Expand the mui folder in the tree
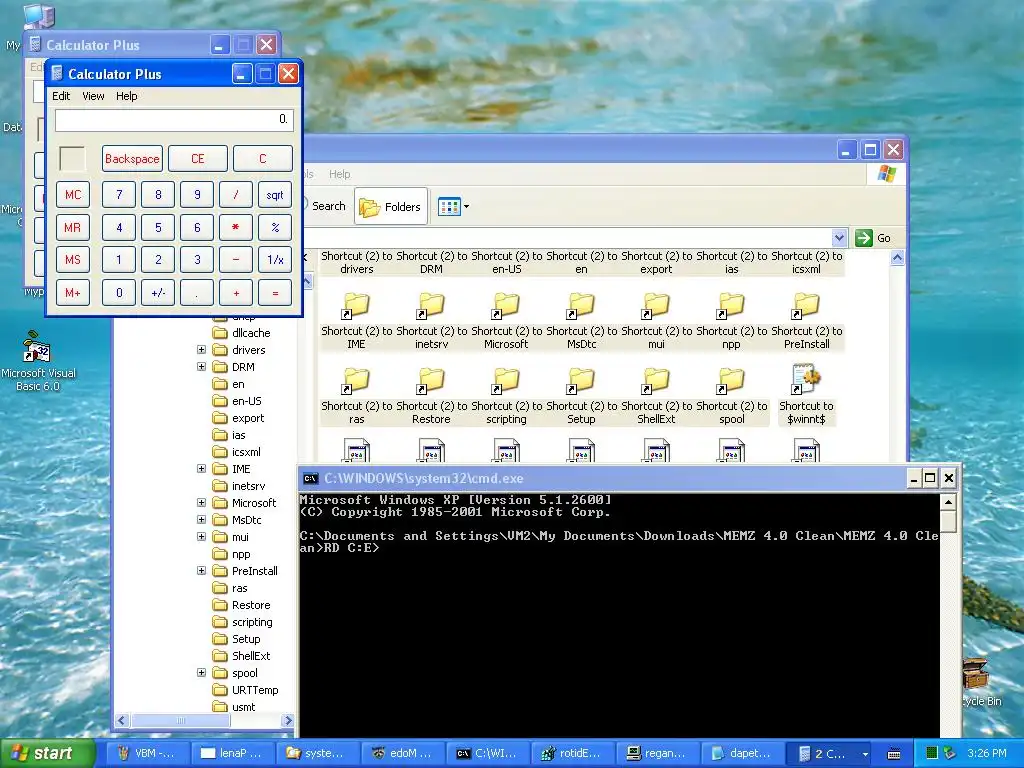 [202, 537]
